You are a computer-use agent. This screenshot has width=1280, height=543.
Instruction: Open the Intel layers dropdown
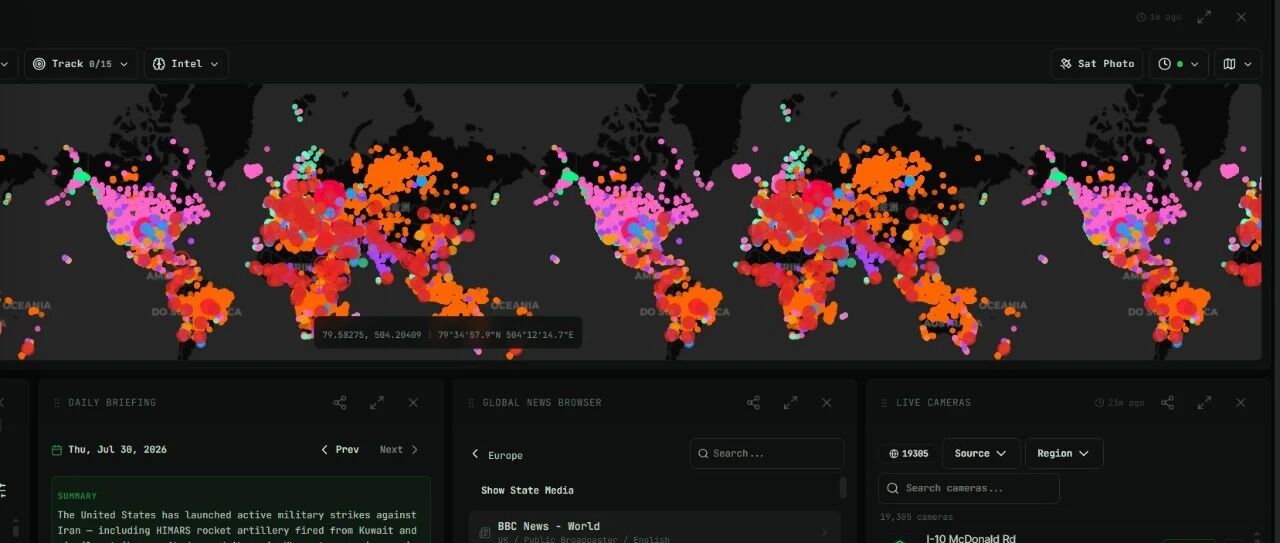click(186, 64)
